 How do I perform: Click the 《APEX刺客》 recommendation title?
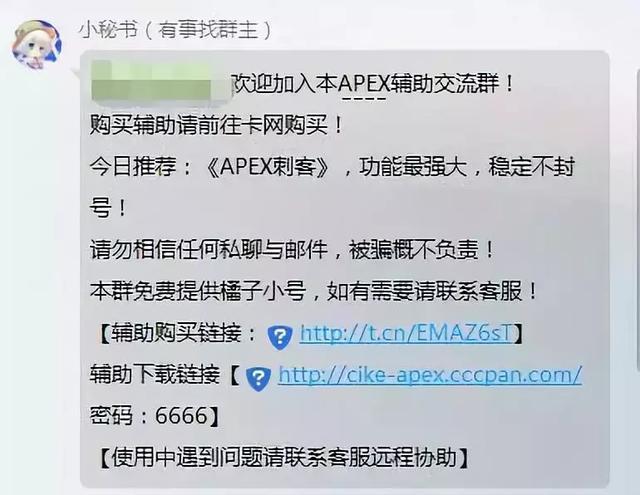[x=267, y=166]
